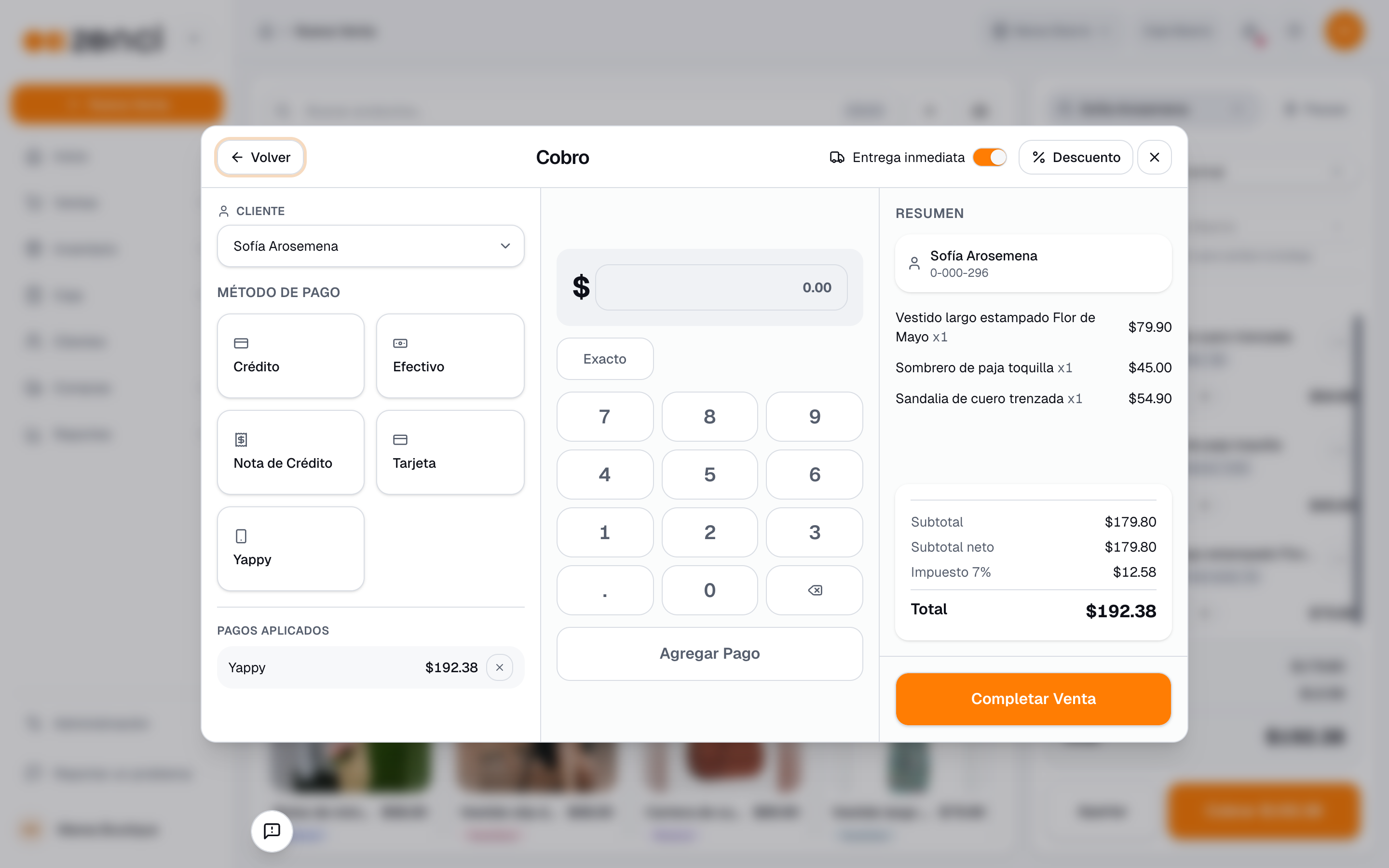Screen dimensions: 1389x868
Task: Close the Cobro dialog
Action: (x=1154, y=157)
